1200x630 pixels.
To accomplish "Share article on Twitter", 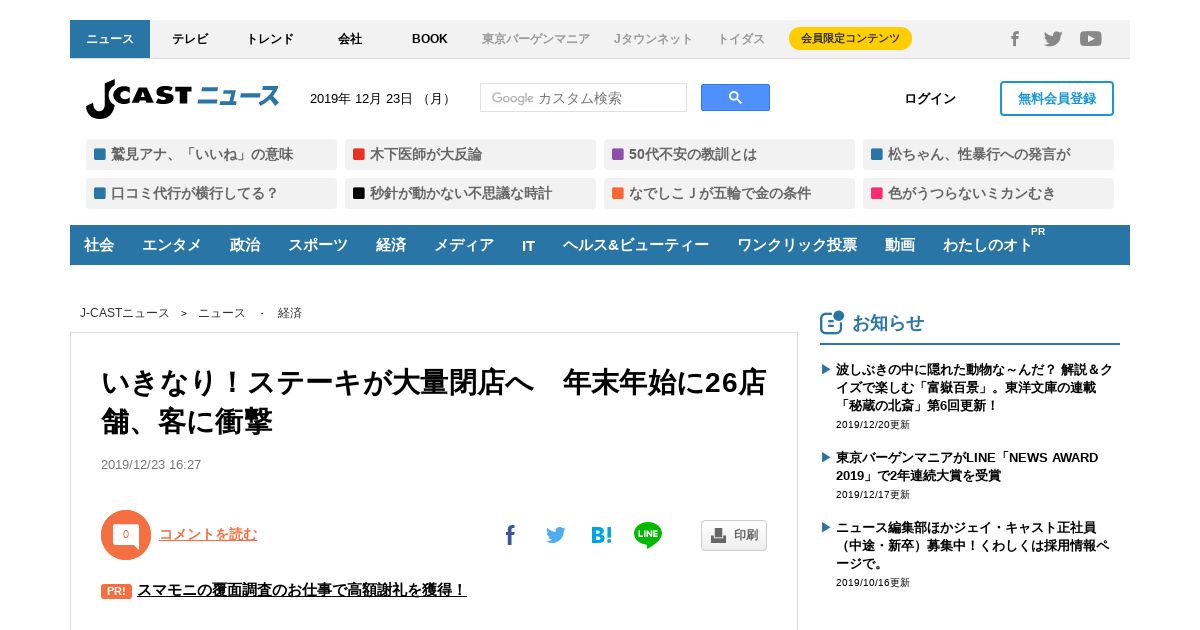I will [556, 535].
